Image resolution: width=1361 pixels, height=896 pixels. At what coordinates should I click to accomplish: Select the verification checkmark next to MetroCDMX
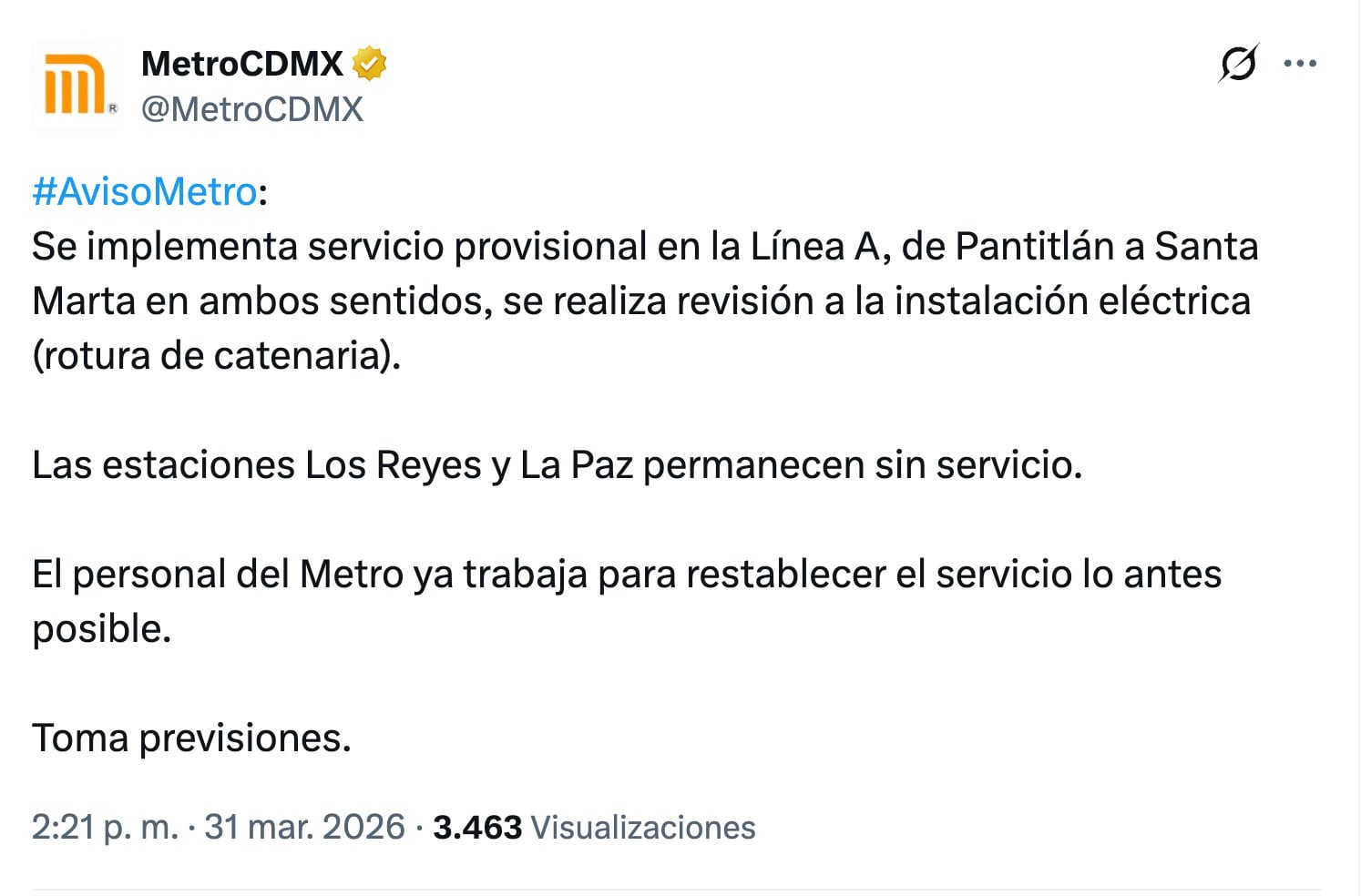371,63
